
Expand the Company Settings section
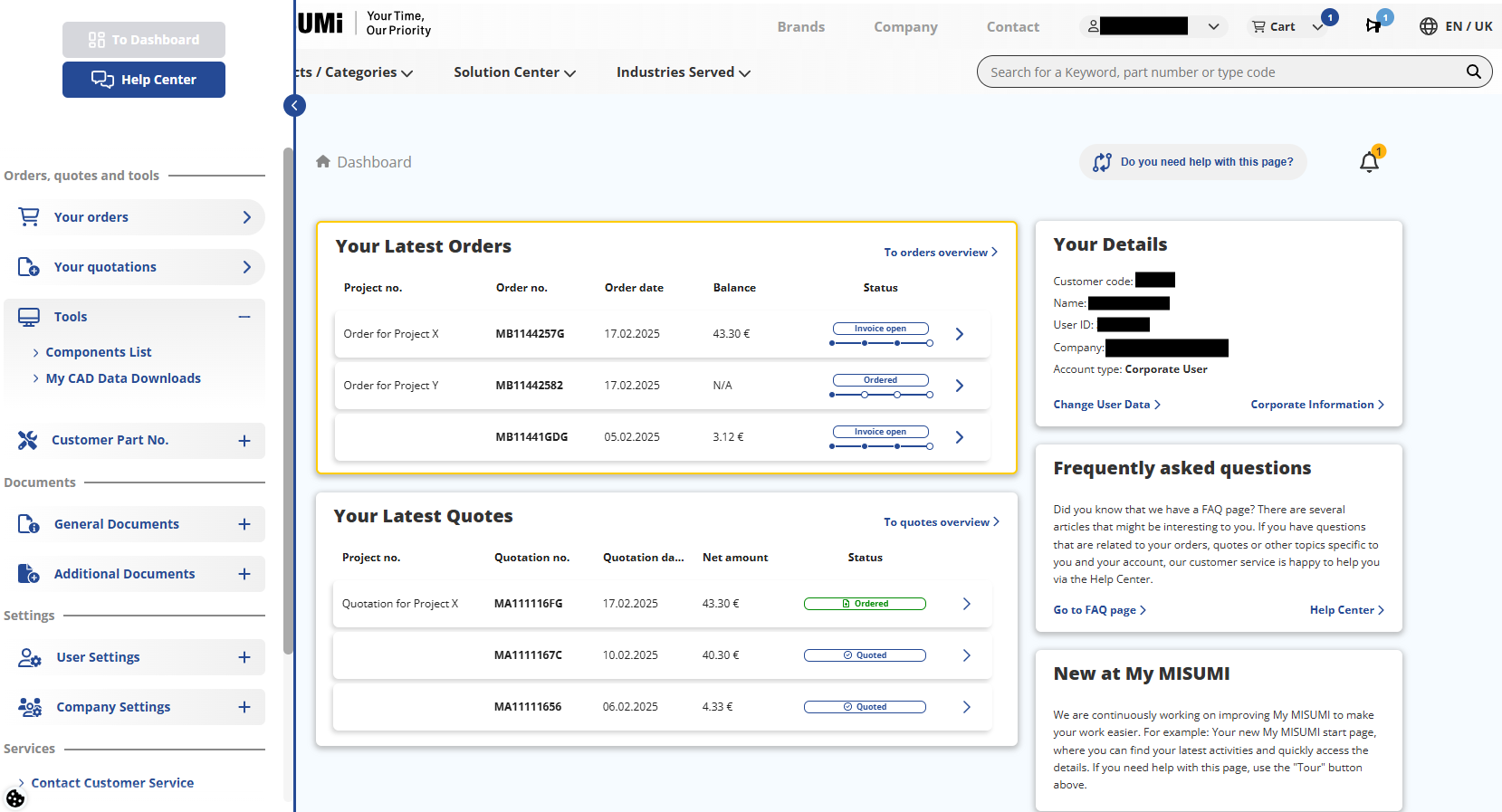(244, 707)
